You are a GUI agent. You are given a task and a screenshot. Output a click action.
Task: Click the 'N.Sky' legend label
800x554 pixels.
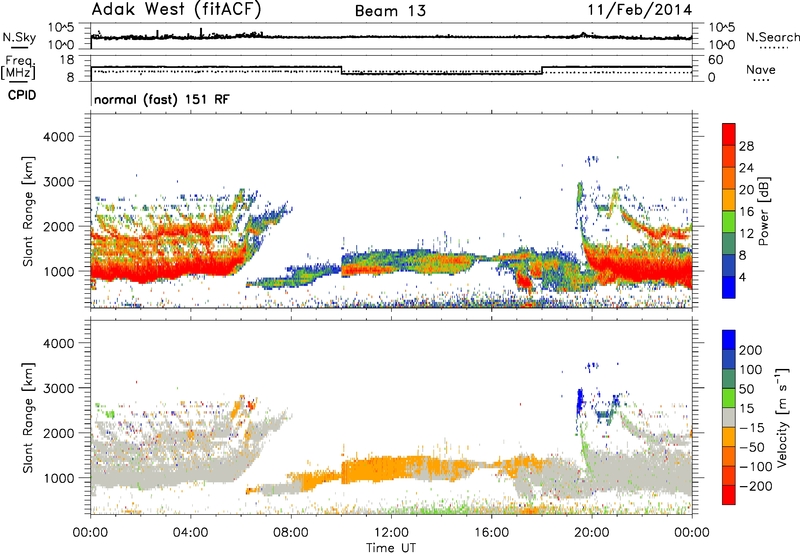click(x=19, y=37)
